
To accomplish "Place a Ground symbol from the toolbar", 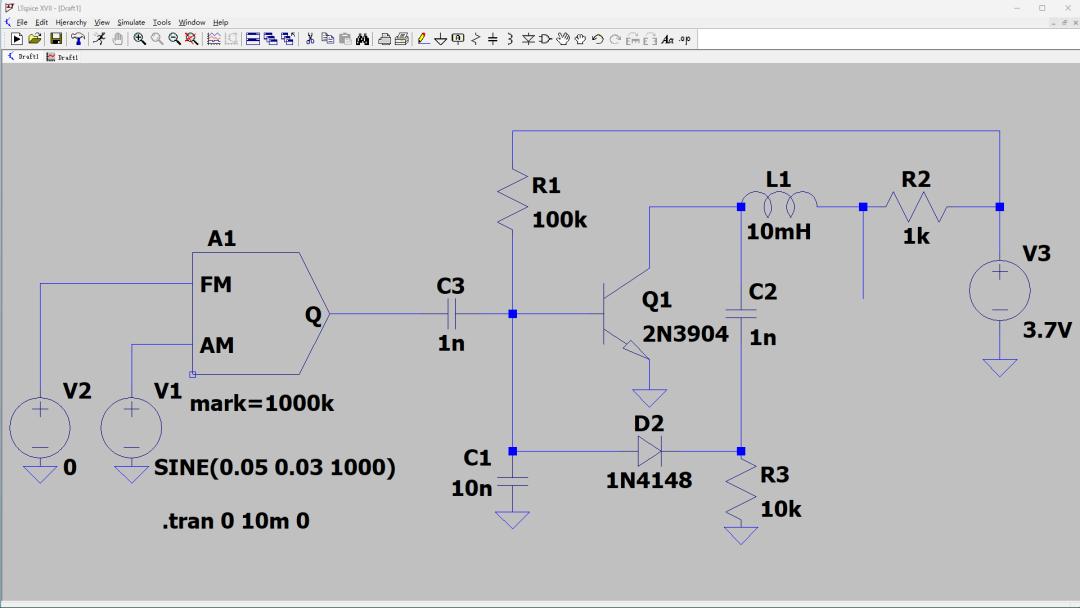I will coord(441,39).
